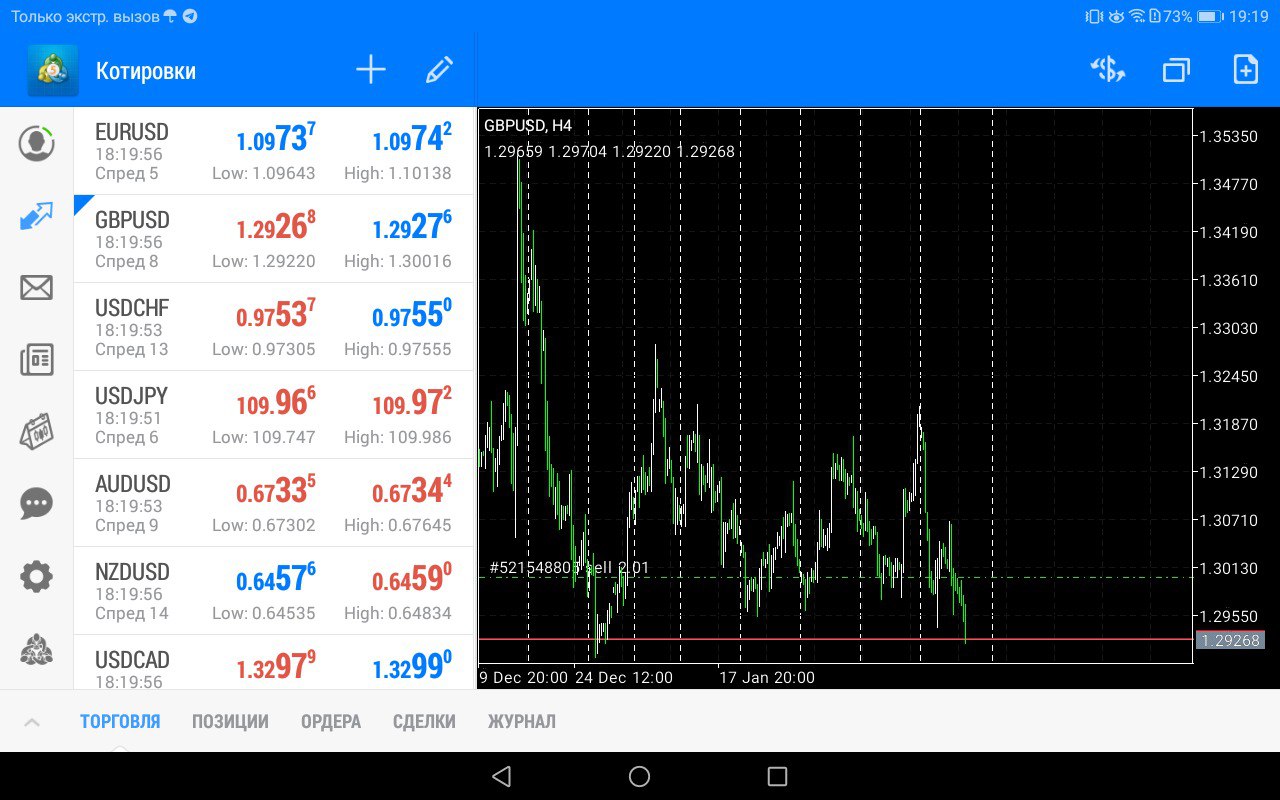
Task: Tap GBPUSD bid price 1.29268
Action: click(x=276, y=226)
